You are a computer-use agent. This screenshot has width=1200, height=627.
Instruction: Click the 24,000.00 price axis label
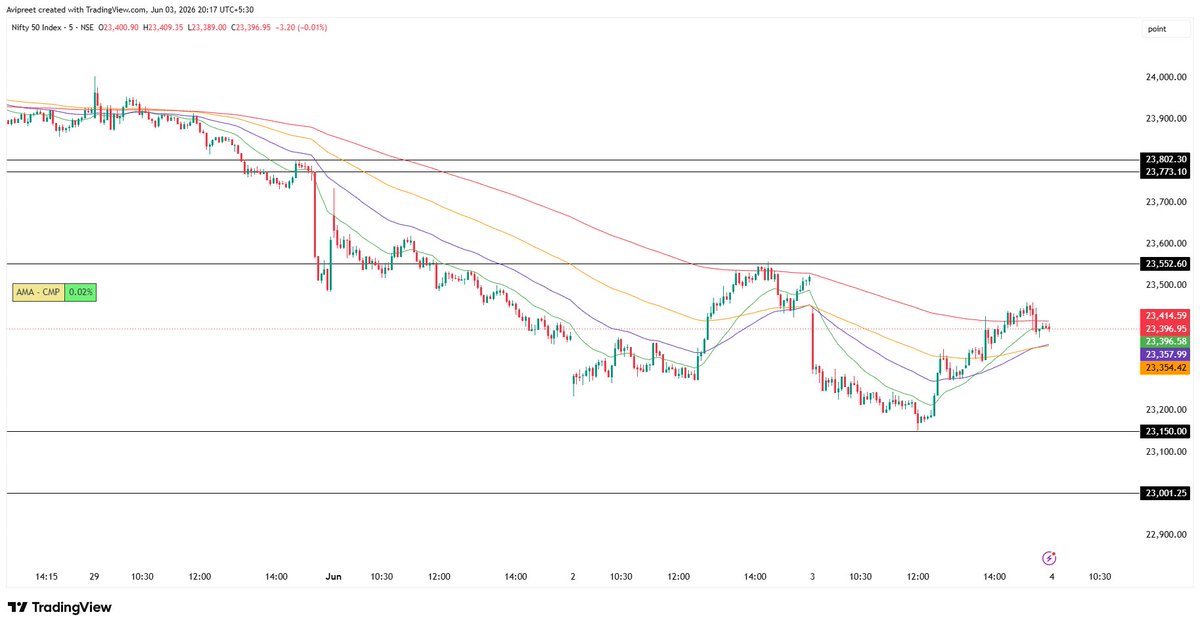click(x=1167, y=77)
